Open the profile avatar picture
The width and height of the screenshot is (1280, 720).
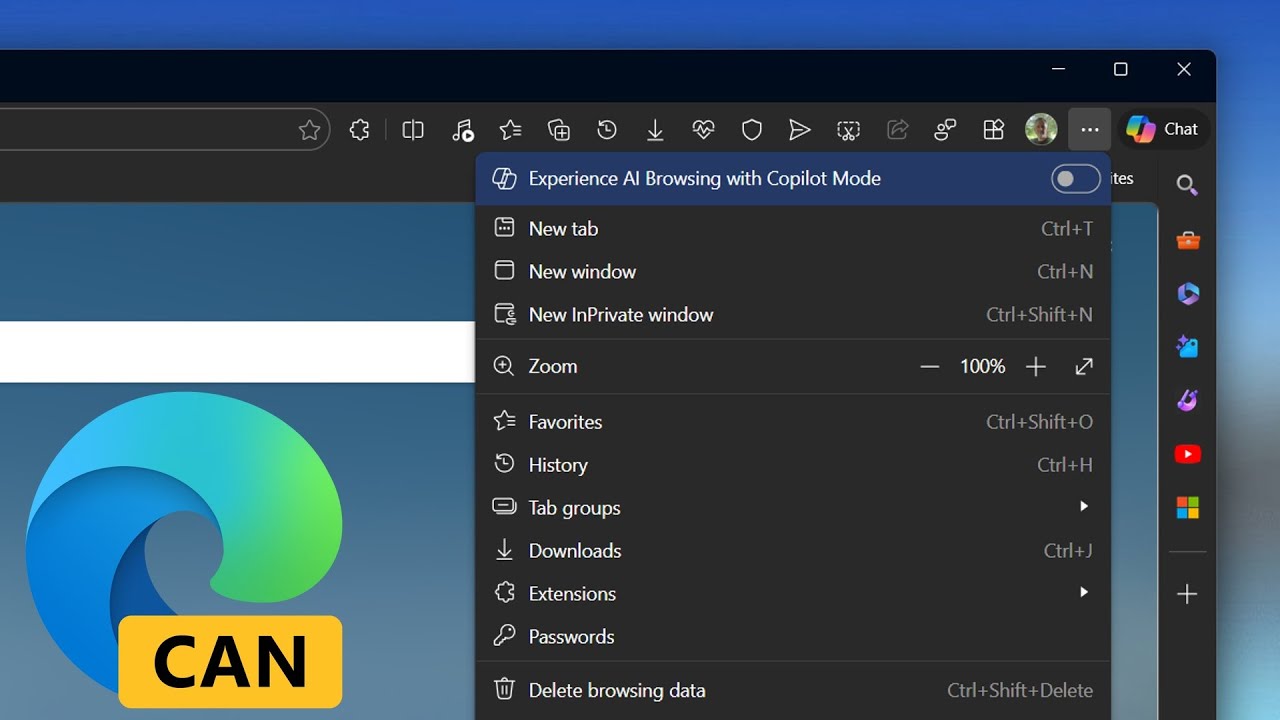pos(1041,129)
